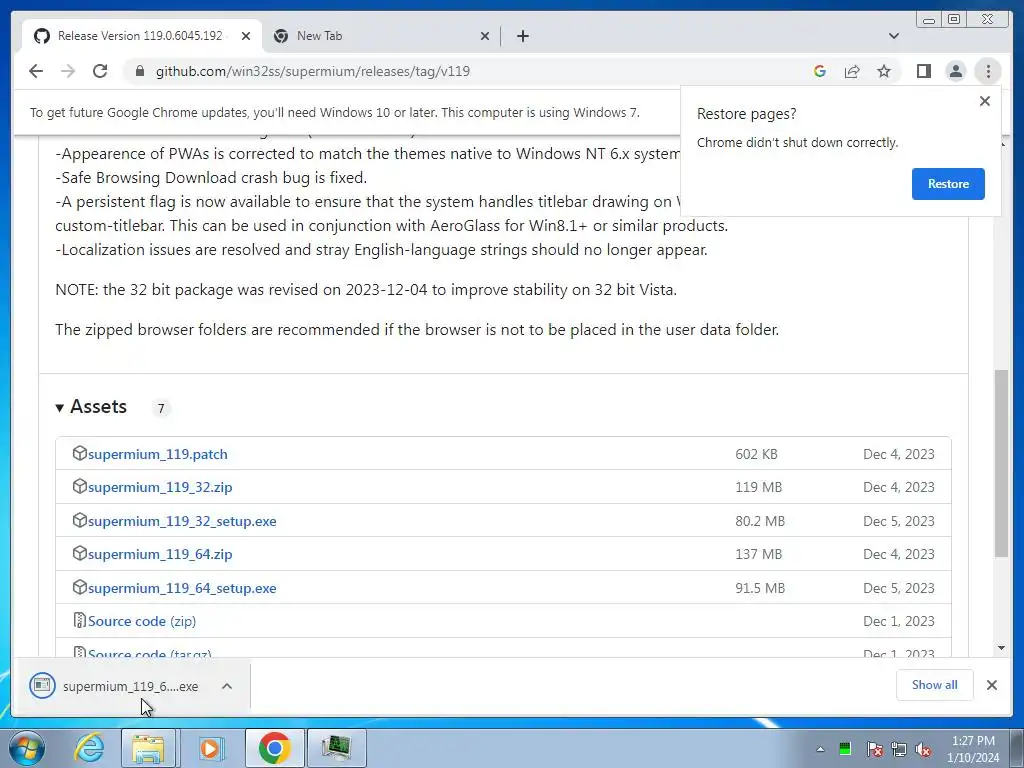The height and width of the screenshot is (768, 1024).
Task: Open Action Center flag icon
Action: click(x=874, y=749)
